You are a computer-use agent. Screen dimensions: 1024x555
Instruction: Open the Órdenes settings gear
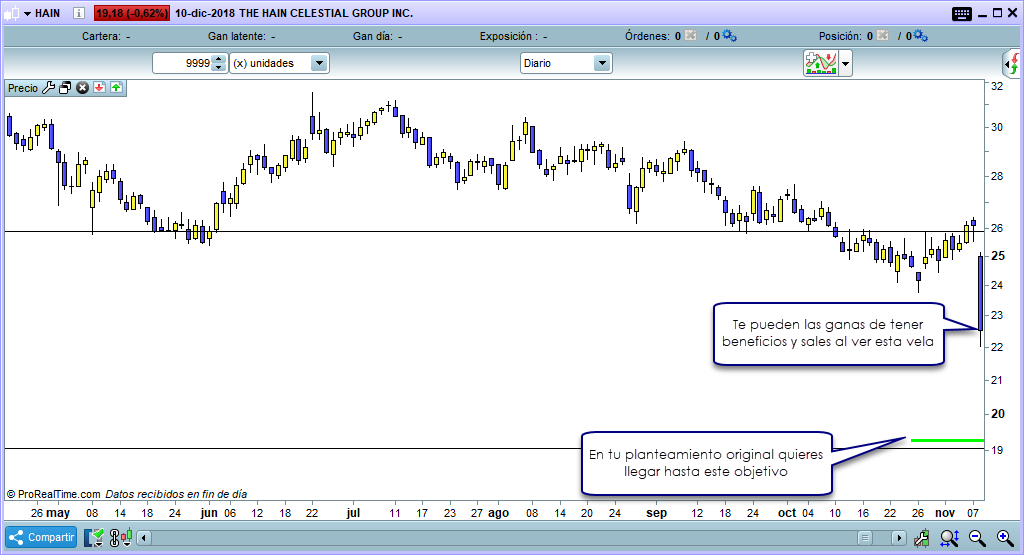coord(729,36)
